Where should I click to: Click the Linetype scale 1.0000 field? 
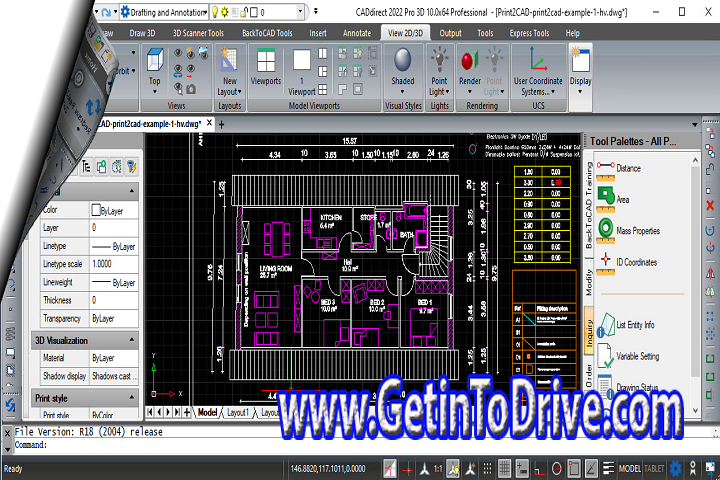113,264
